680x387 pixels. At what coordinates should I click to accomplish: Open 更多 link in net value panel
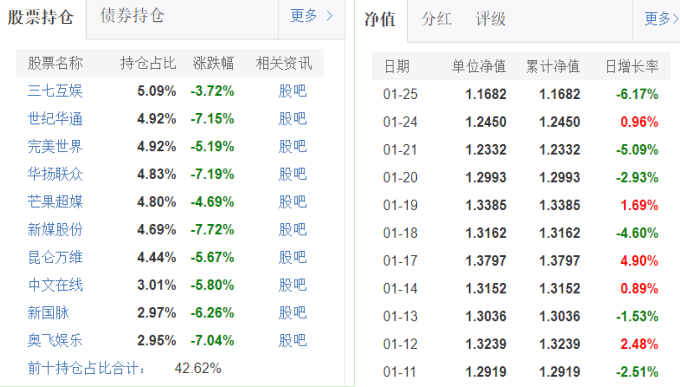point(661,19)
